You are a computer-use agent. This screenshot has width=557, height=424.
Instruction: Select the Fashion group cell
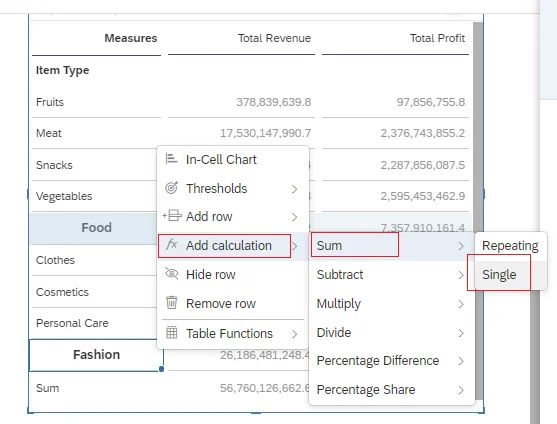click(x=96, y=355)
